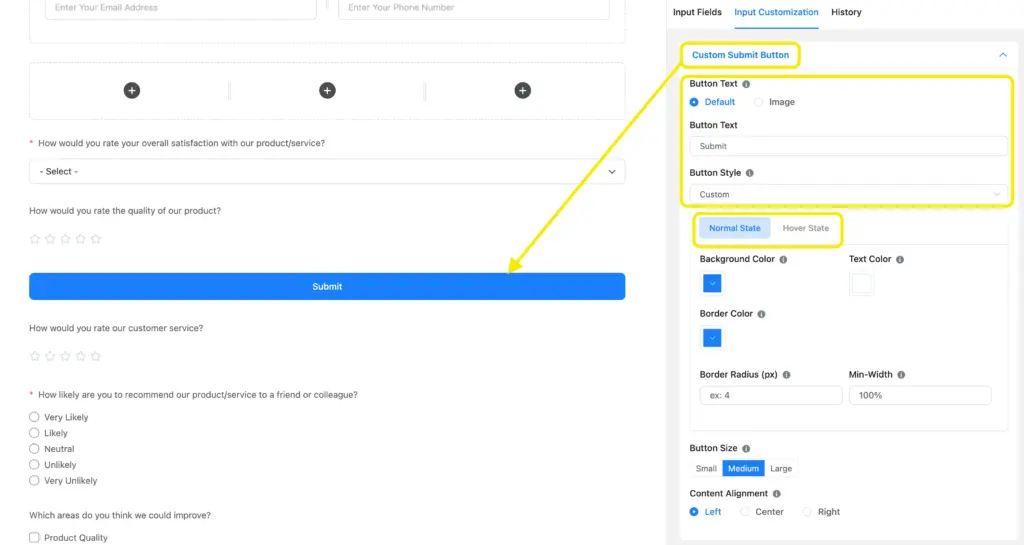Show info for Button Style

750,173
